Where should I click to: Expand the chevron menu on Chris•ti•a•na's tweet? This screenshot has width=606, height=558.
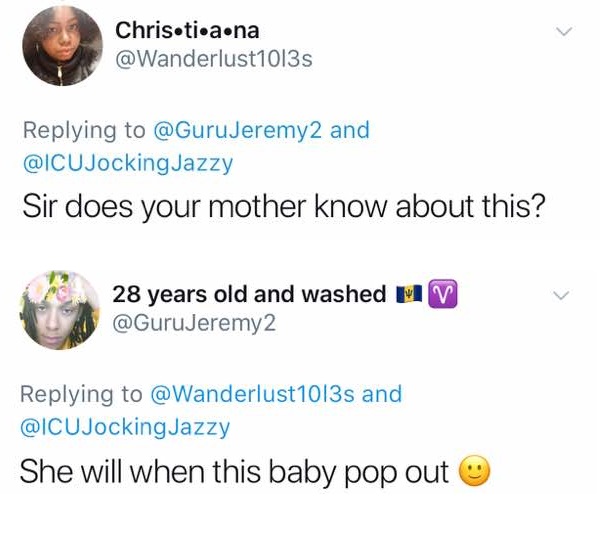[x=564, y=32]
